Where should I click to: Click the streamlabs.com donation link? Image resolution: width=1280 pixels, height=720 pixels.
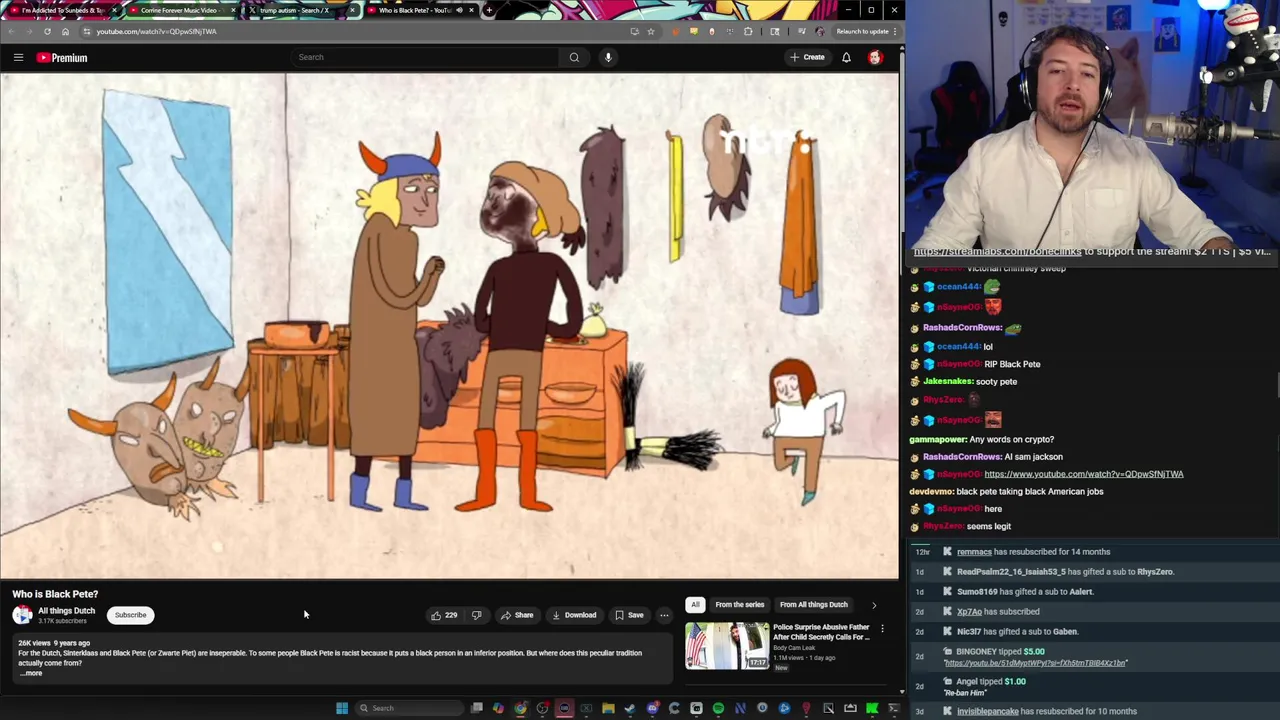coord(997,252)
